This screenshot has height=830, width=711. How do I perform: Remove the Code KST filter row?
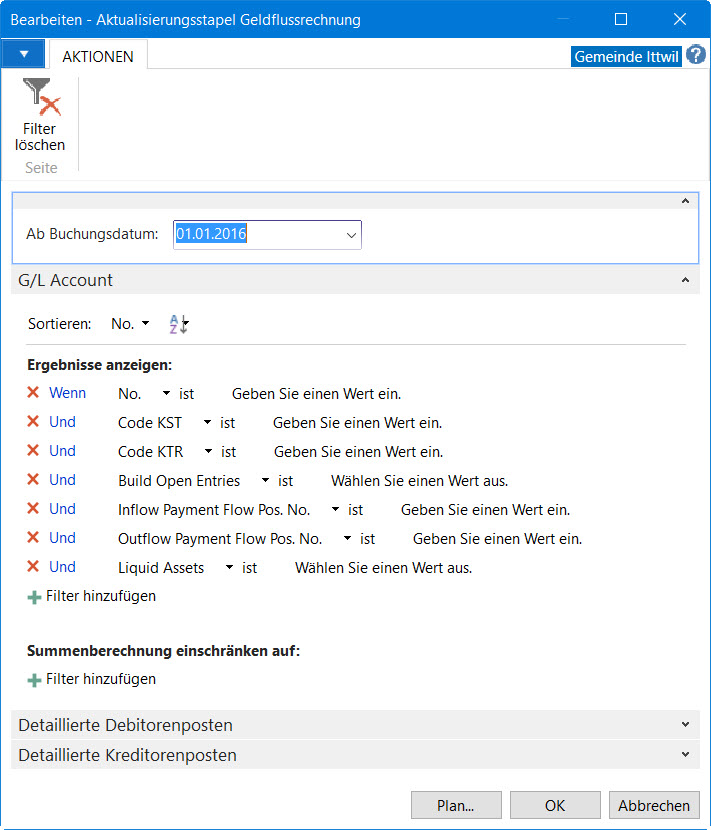point(33,422)
